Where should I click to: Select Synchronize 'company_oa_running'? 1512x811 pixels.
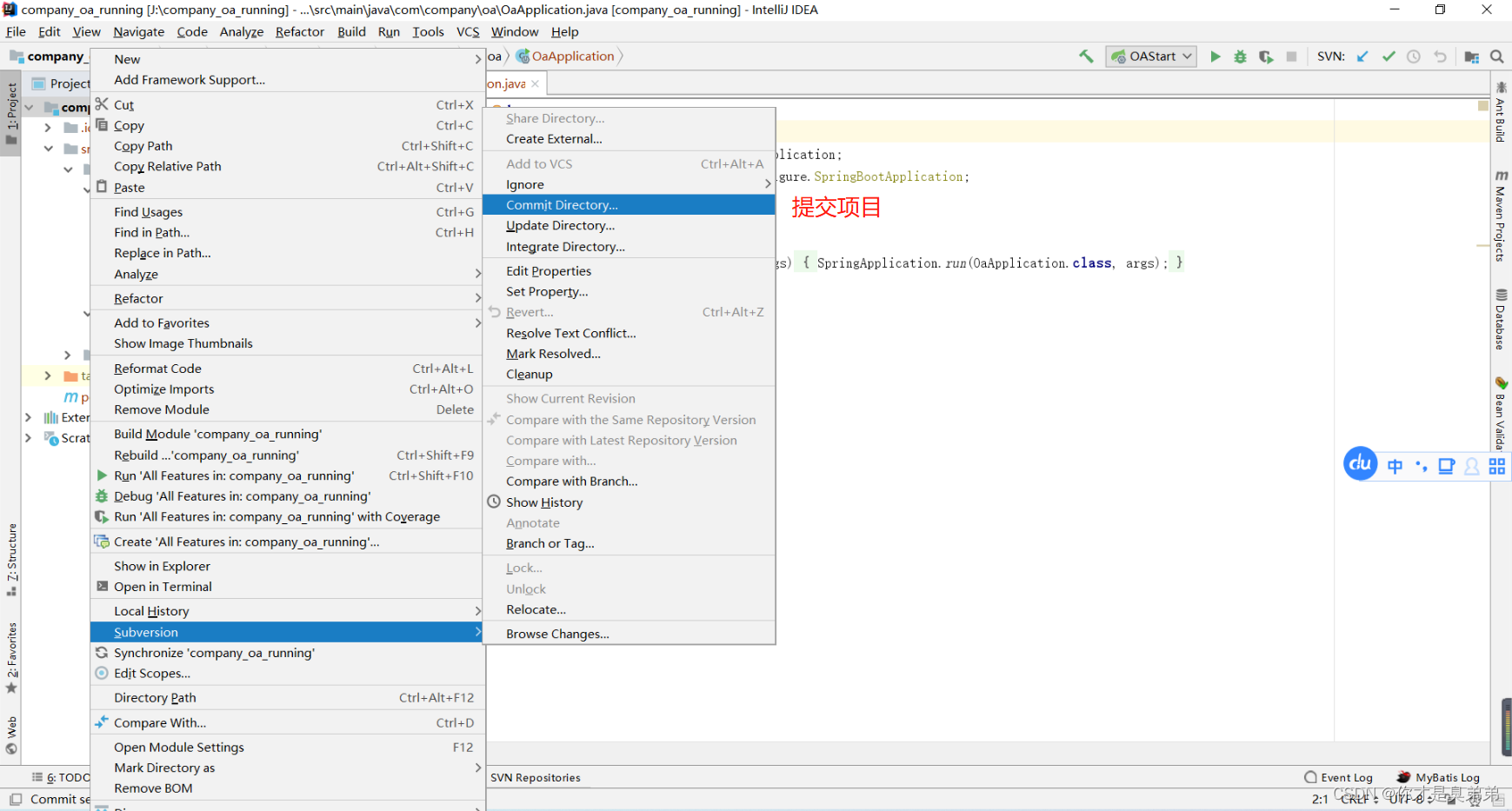(287, 653)
